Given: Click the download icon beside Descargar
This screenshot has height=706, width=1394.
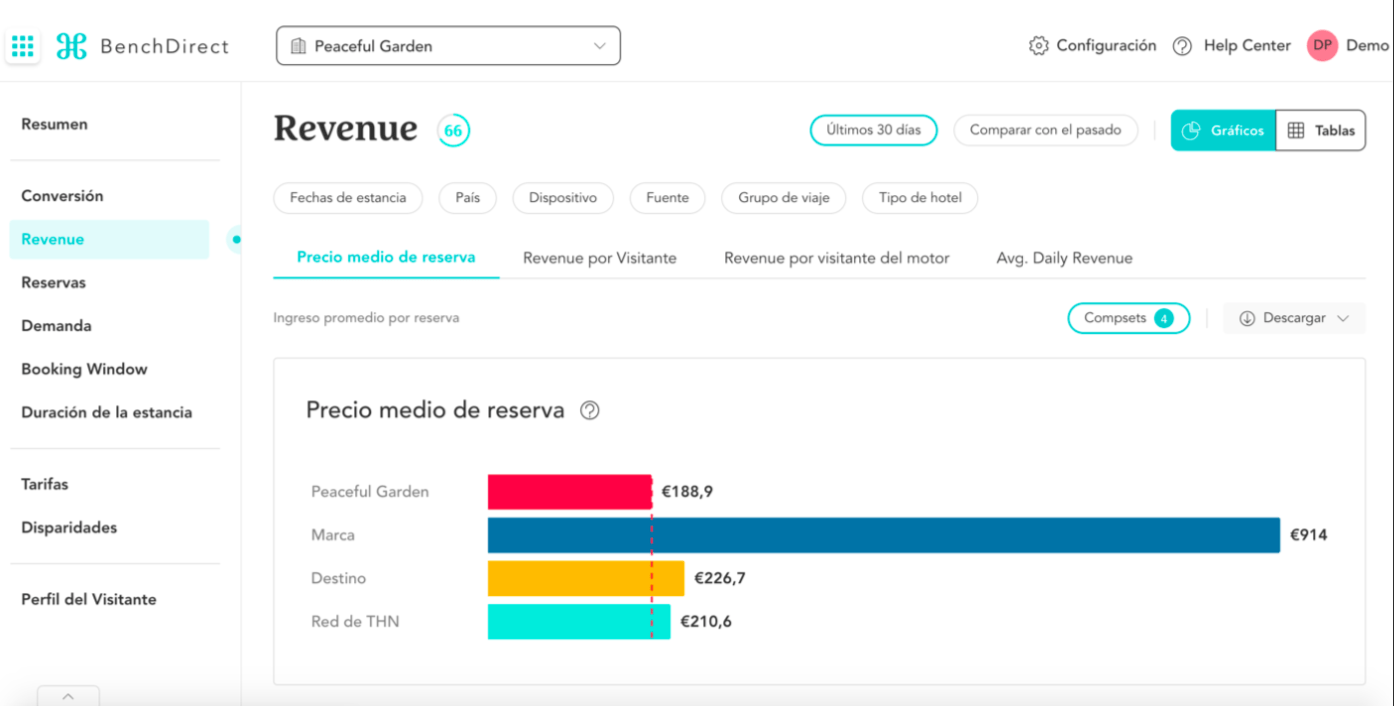Looking at the screenshot, I should [1247, 318].
